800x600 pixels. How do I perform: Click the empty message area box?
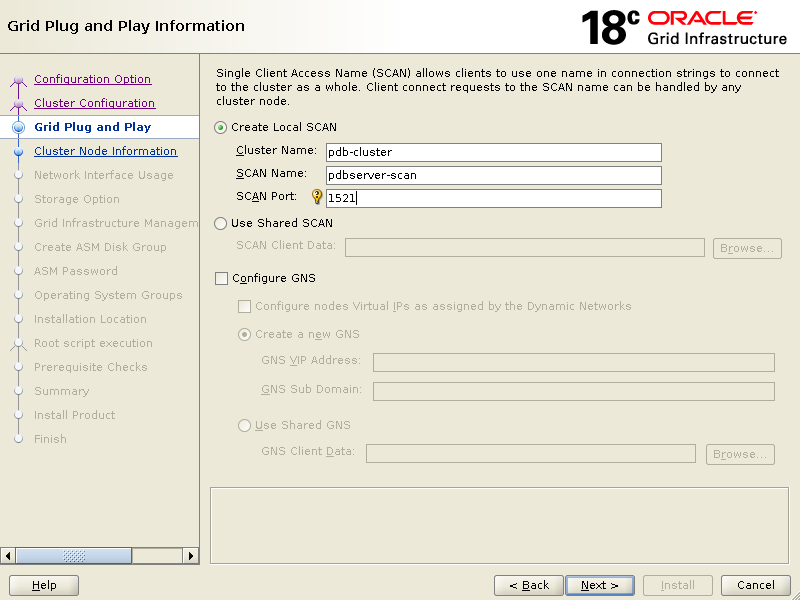(499, 526)
